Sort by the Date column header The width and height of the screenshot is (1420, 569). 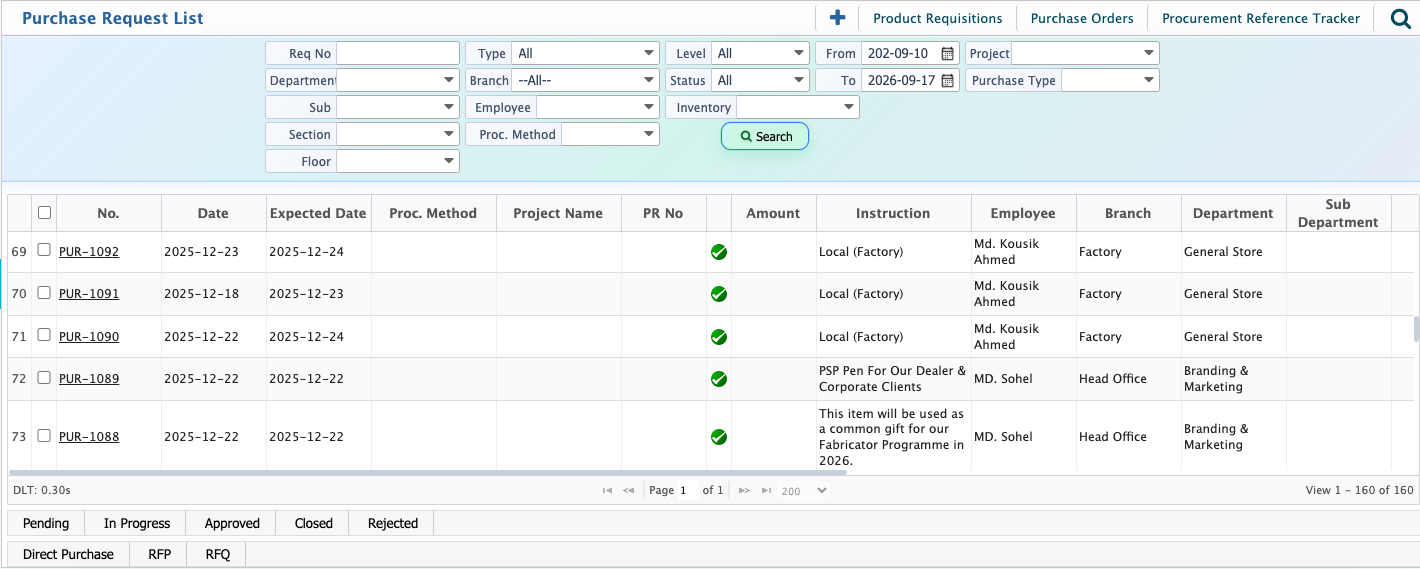(213, 213)
